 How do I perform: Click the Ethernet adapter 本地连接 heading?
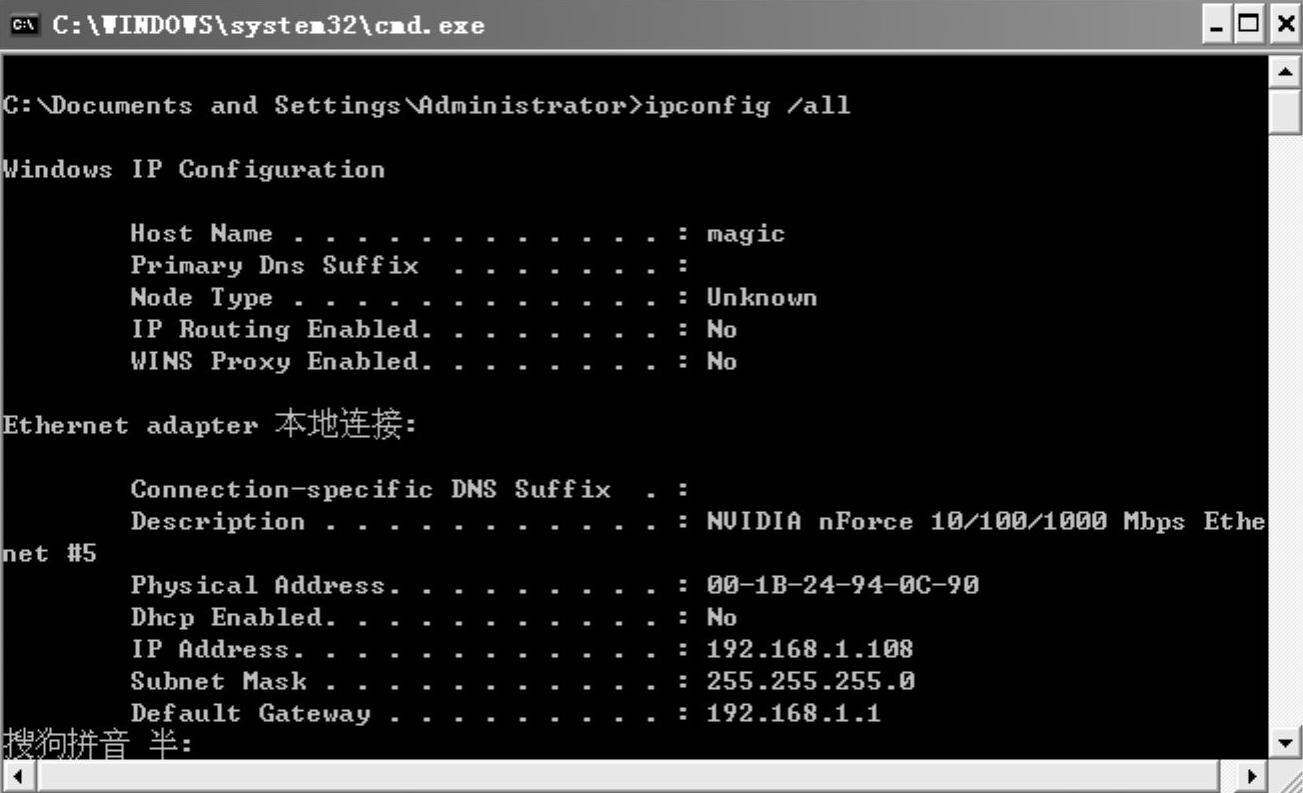(208, 425)
